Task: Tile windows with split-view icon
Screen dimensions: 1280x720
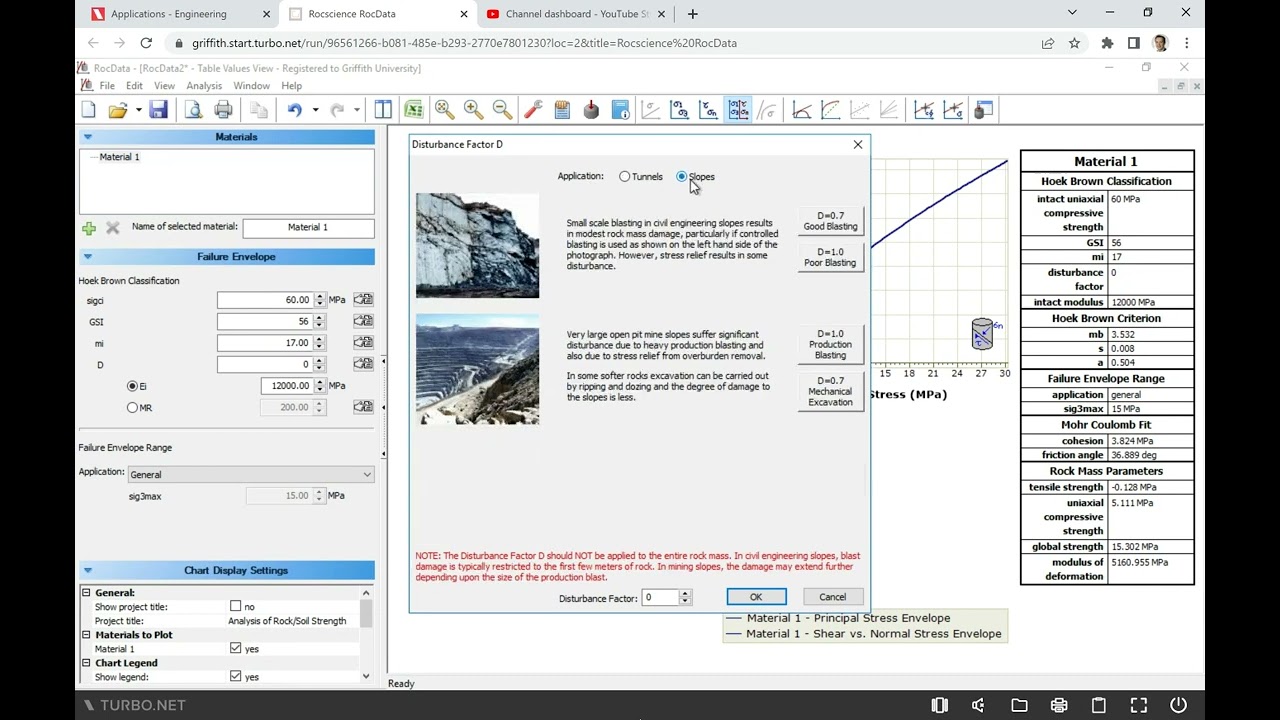Action: point(383,110)
